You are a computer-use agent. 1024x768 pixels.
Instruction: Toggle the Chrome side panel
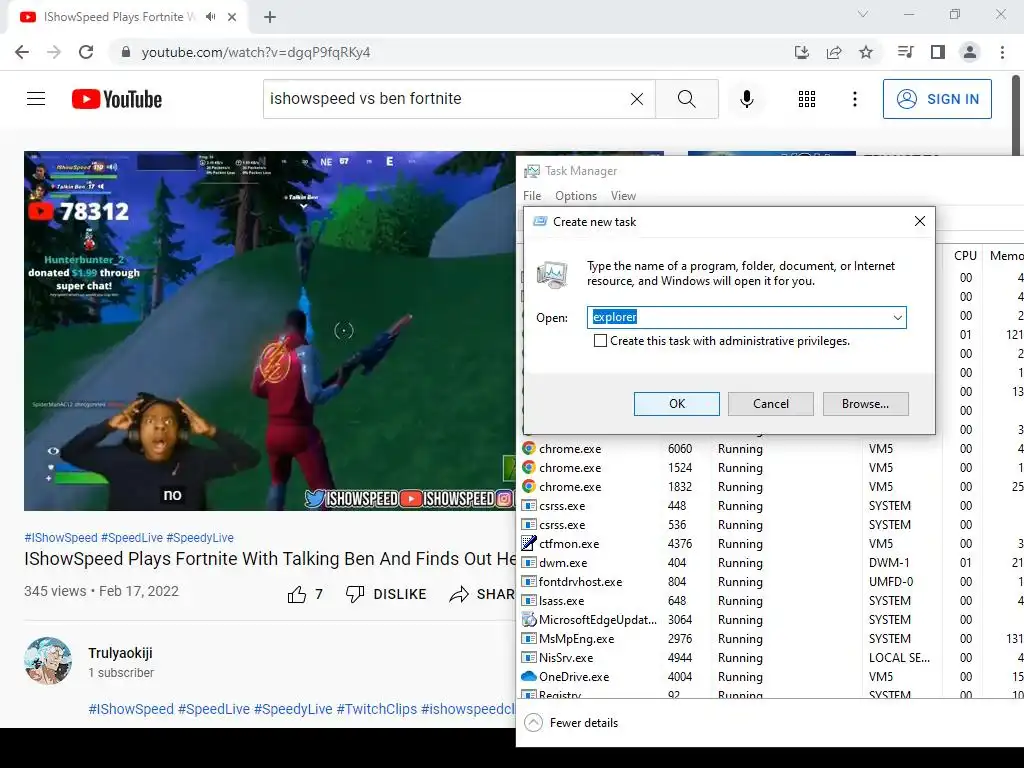[x=938, y=52]
